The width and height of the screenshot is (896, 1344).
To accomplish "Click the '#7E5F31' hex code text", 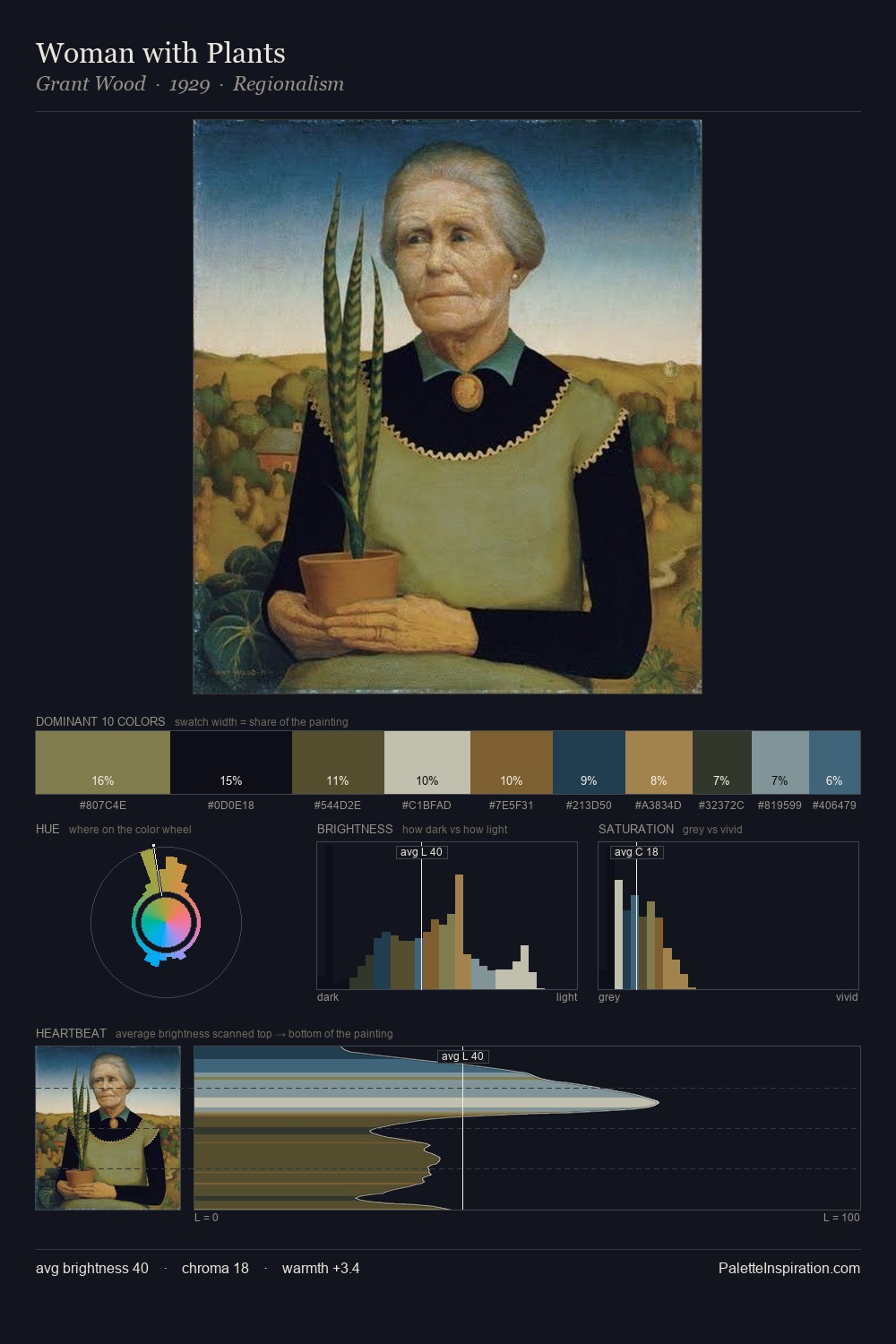I will (x=512, y=805).
